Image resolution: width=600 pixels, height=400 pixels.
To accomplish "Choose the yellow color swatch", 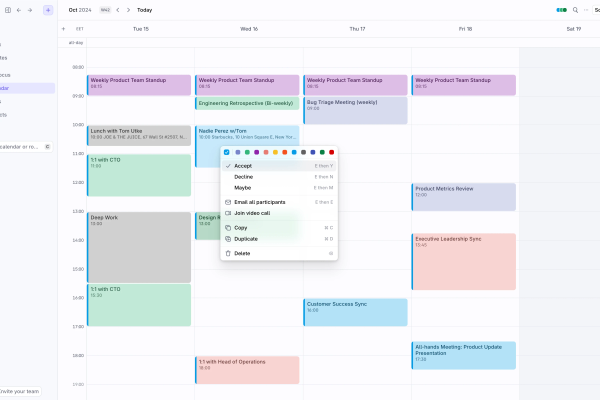I will (275, 152).
